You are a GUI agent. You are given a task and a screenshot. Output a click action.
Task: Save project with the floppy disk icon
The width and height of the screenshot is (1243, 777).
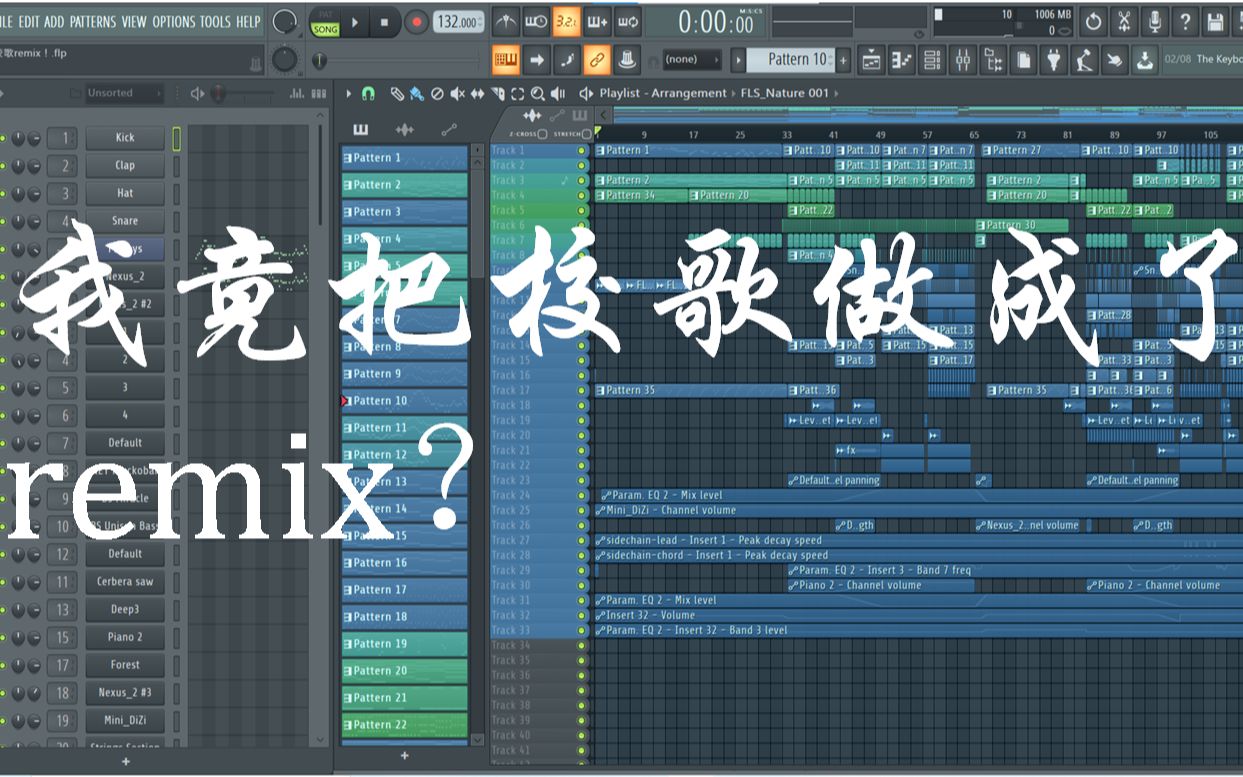pyautogui.click(x=1215, y=21)
